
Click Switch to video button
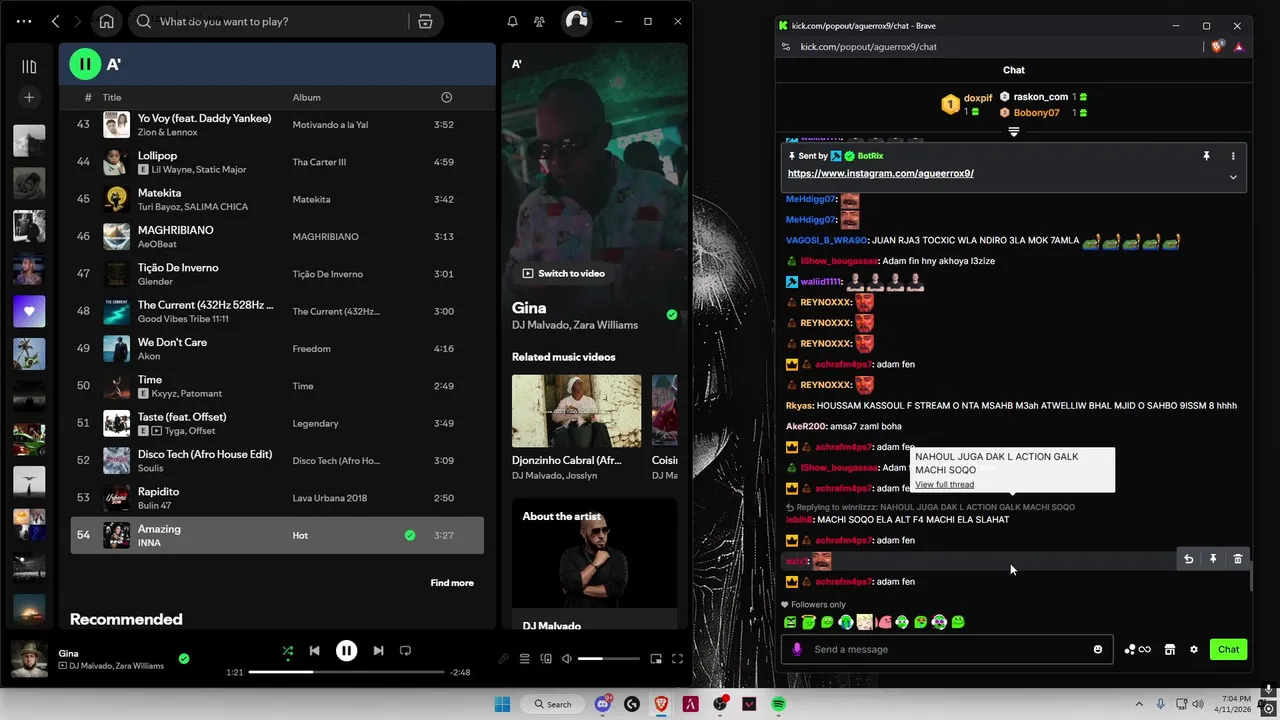(x=562, y=273)
